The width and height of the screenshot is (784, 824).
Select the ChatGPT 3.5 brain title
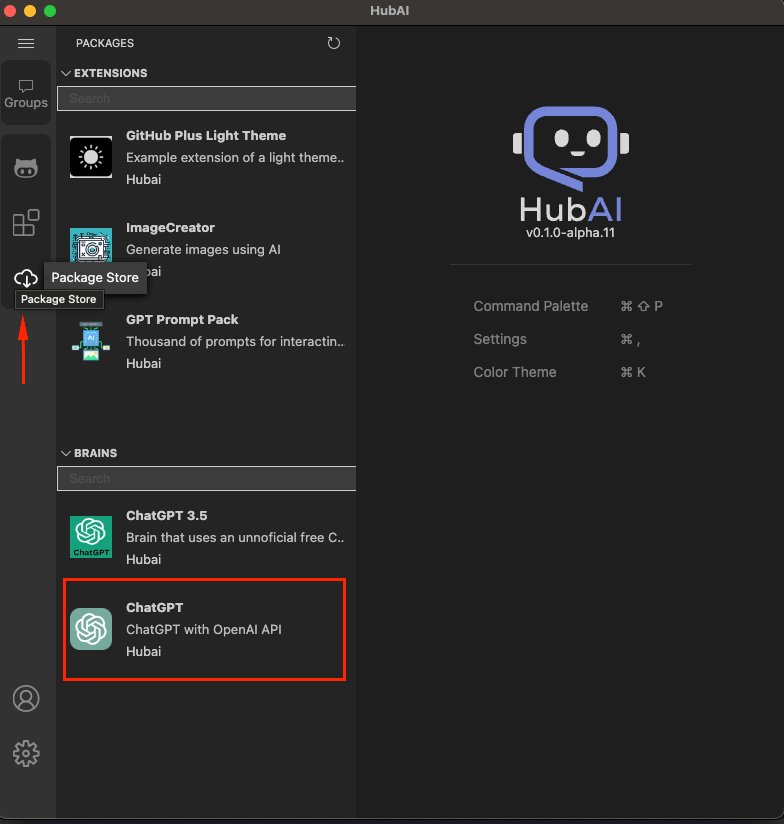tap(167, 516)
